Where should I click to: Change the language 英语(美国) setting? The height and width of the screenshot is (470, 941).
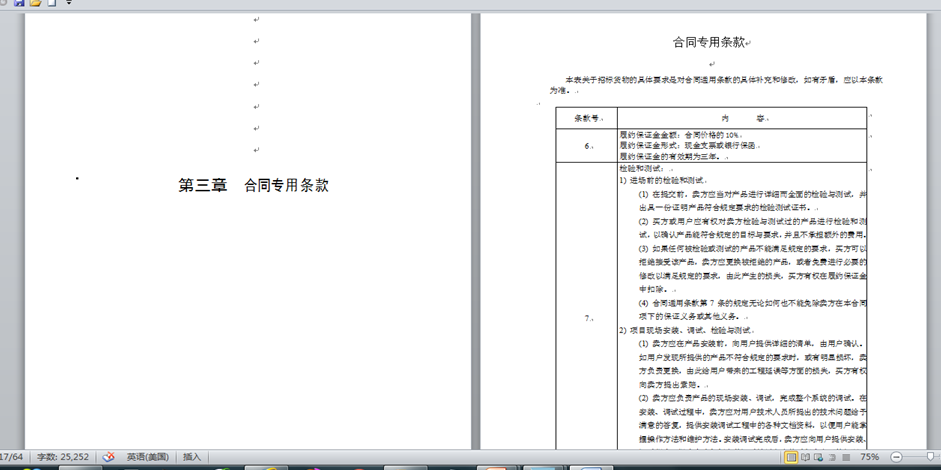[x=147, y=457]
